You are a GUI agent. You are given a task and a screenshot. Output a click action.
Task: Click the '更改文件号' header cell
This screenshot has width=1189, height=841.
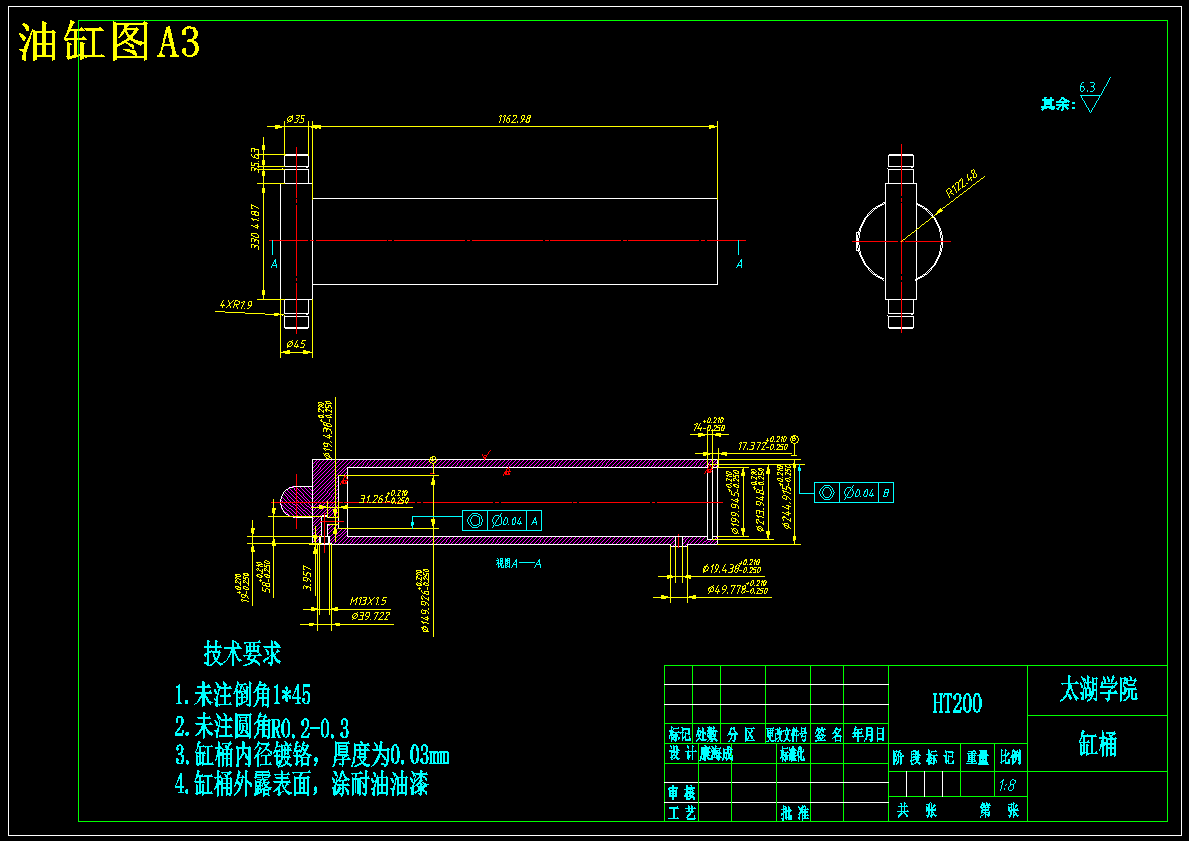click(x=786, y=734)
